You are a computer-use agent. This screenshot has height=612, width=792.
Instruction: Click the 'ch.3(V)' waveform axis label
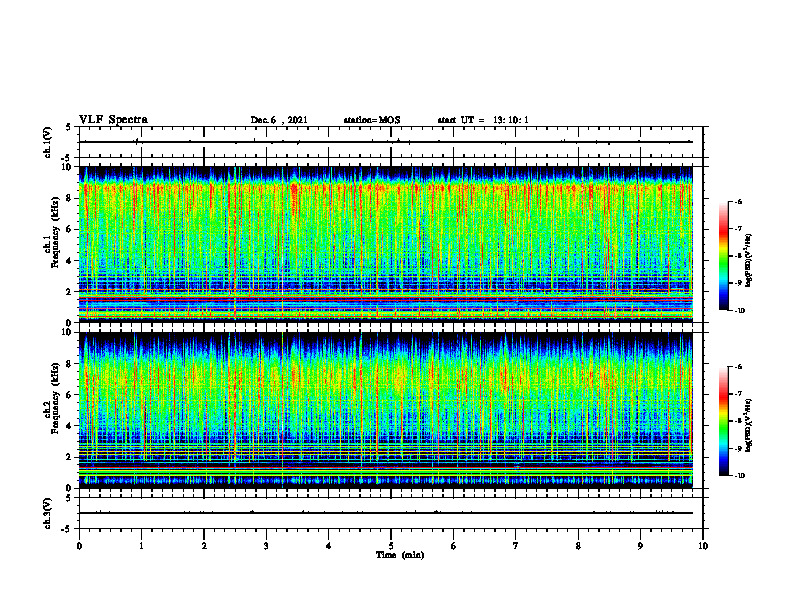pyautogui.click(x=47, y=513)
